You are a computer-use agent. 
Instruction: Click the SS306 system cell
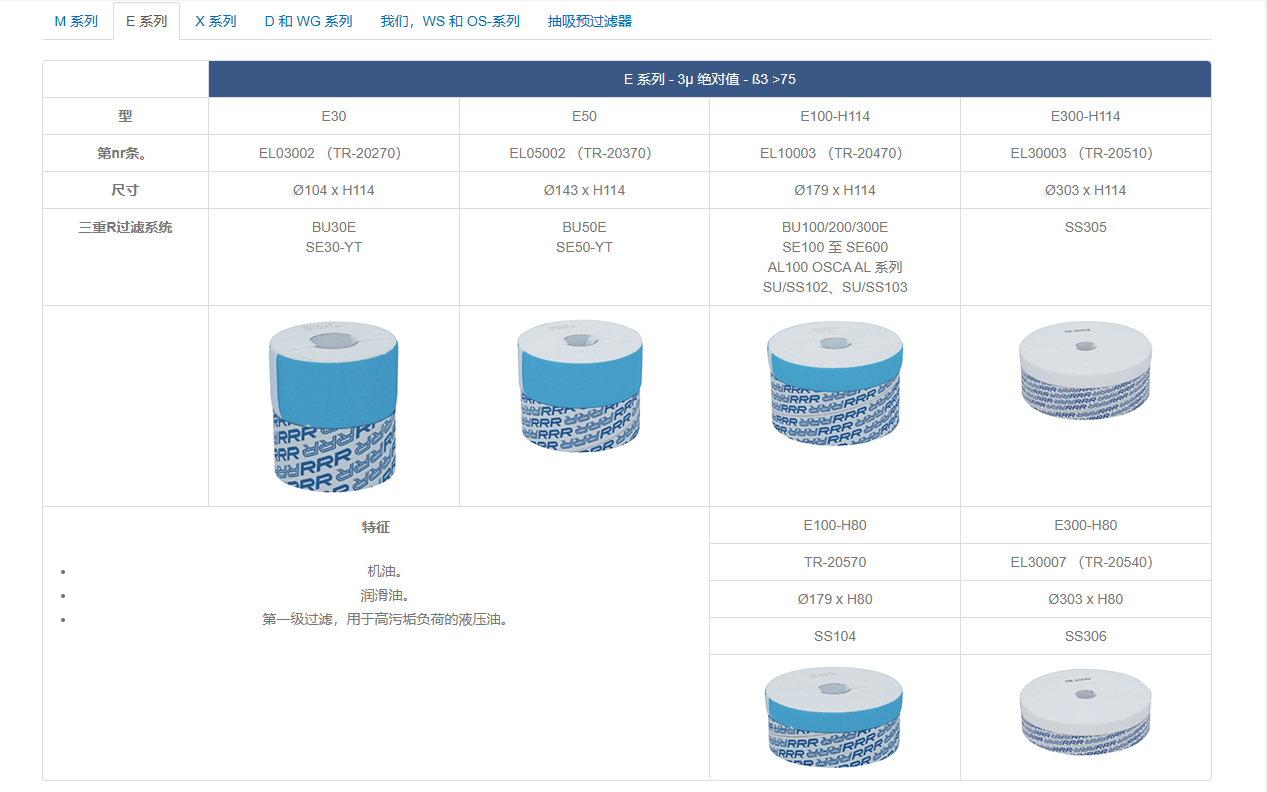(1085, 636)
